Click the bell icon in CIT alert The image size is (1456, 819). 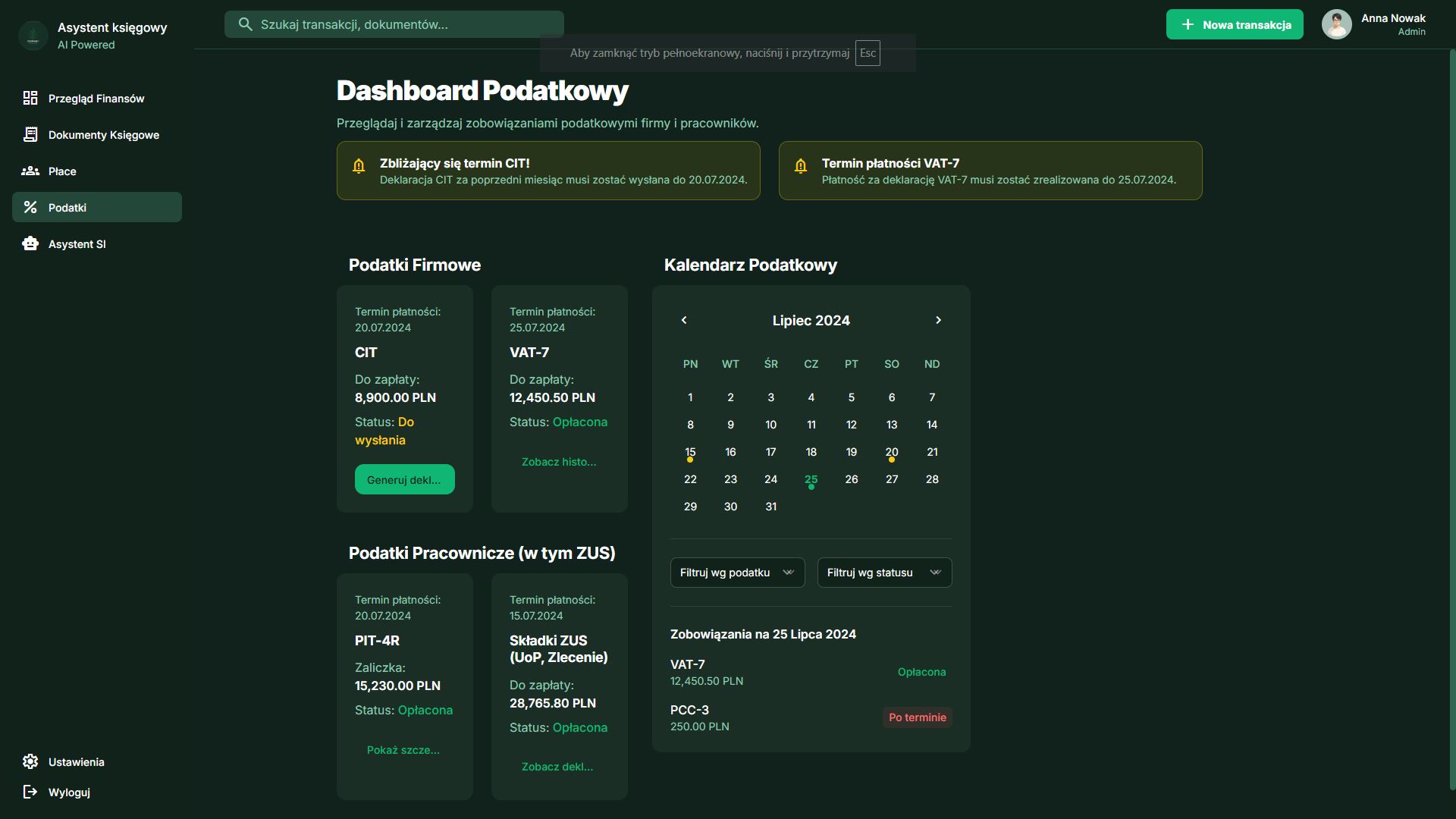click(x=359, y=166)
